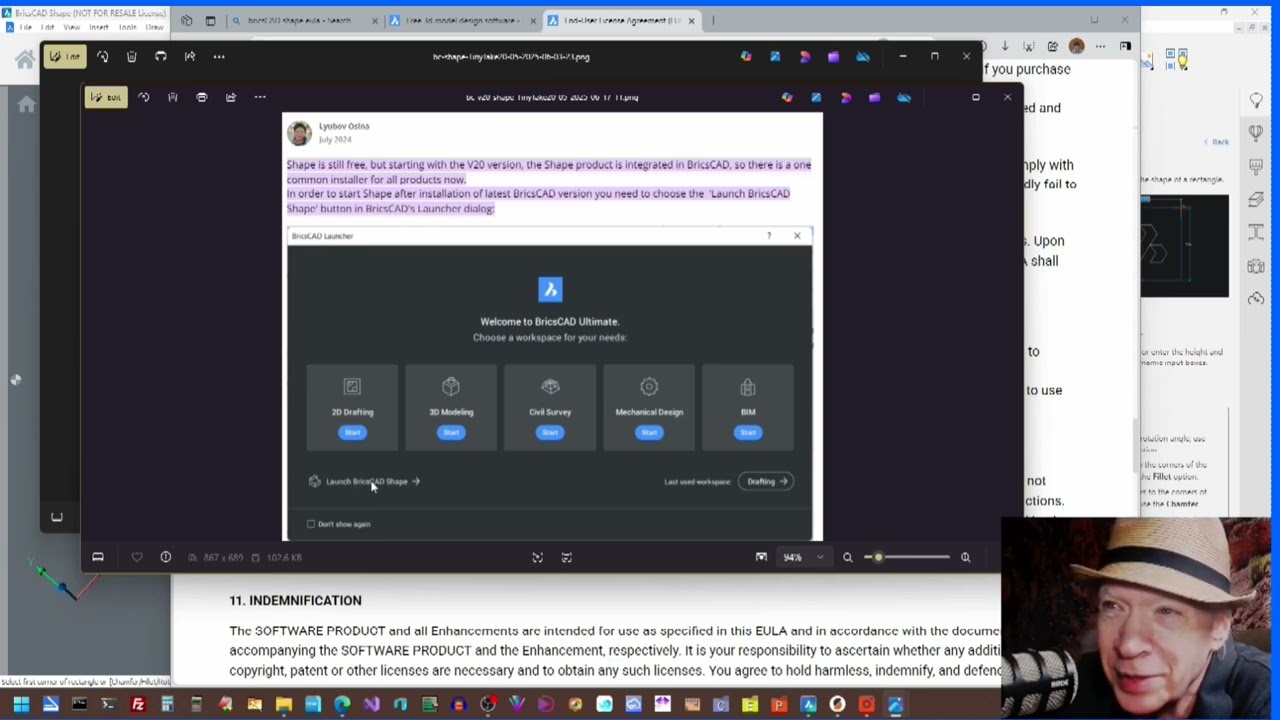This screenshot has height=720, width=1280.
Task: Click the 3D Modeling cube icon
Action: [451, 387]
